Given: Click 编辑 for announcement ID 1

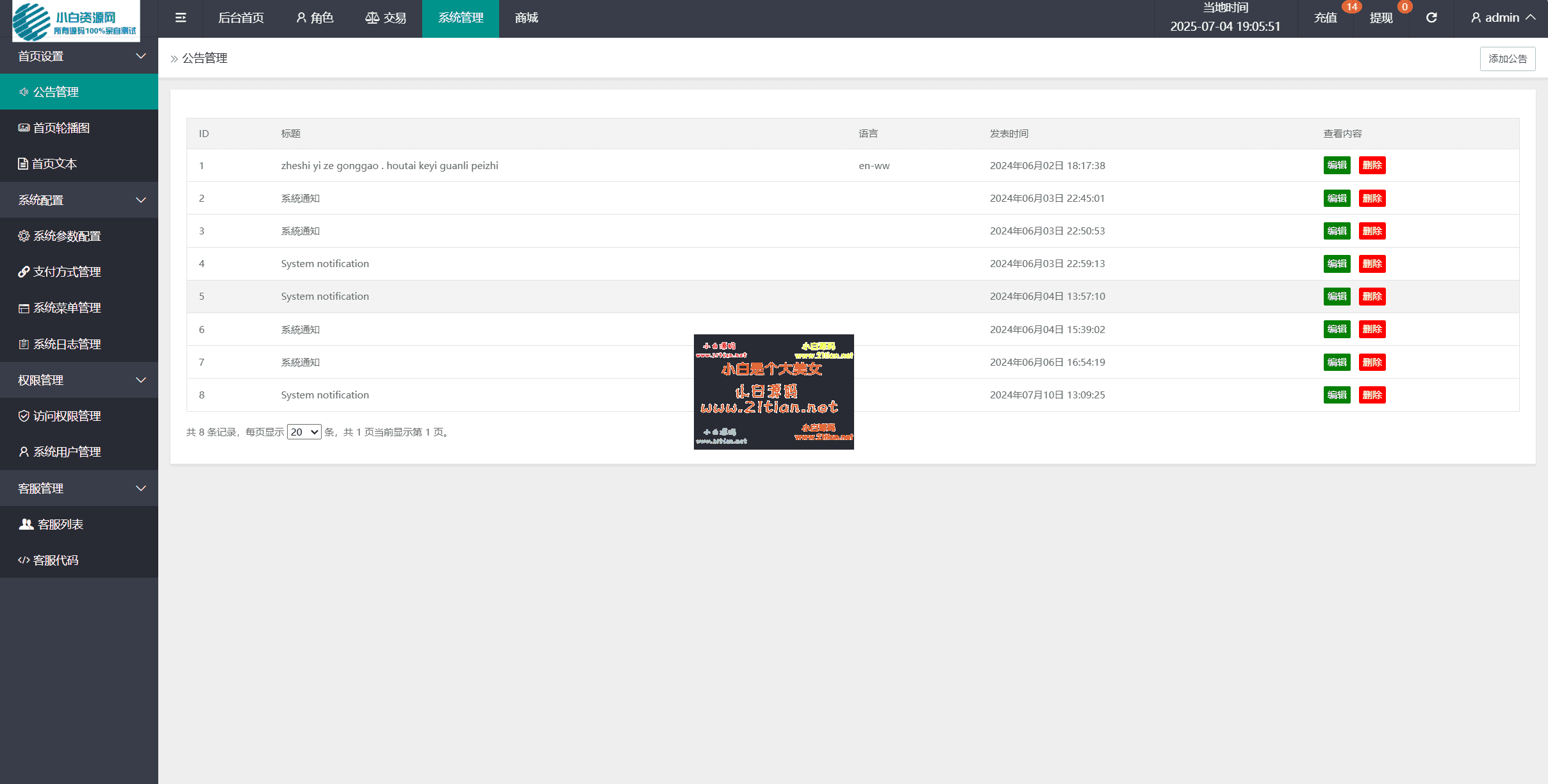Looking at the screenshot, I should pyautogui.click(x=1337, y=165).
